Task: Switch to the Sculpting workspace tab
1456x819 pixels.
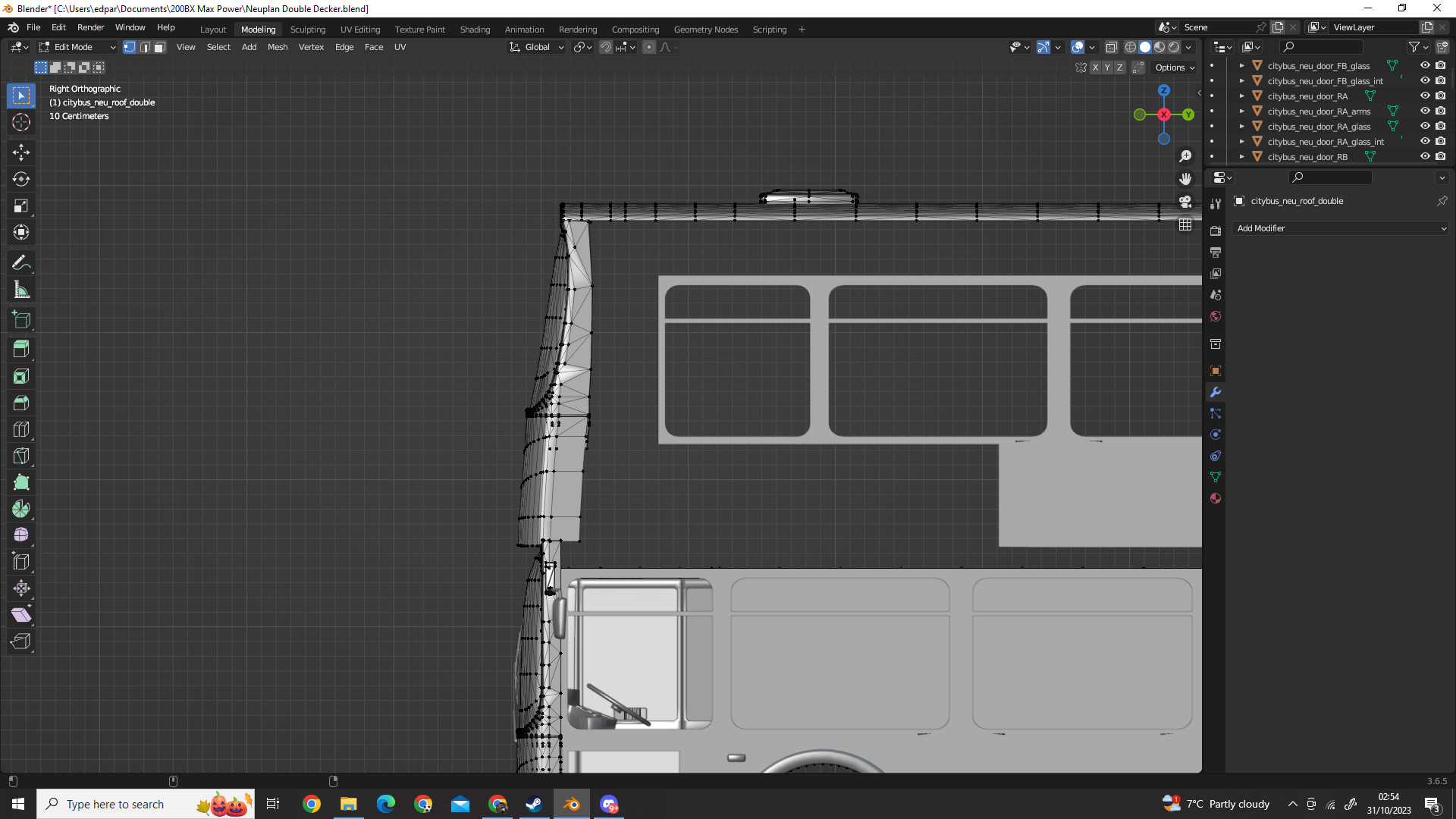Action: pos(307,30)
